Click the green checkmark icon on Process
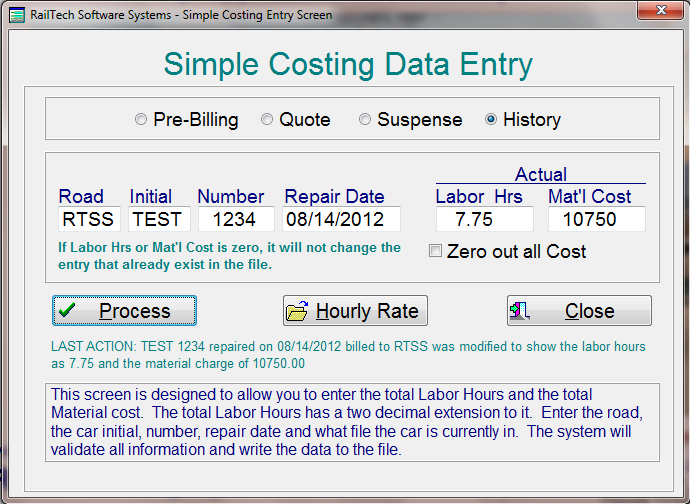 (67, 310)
